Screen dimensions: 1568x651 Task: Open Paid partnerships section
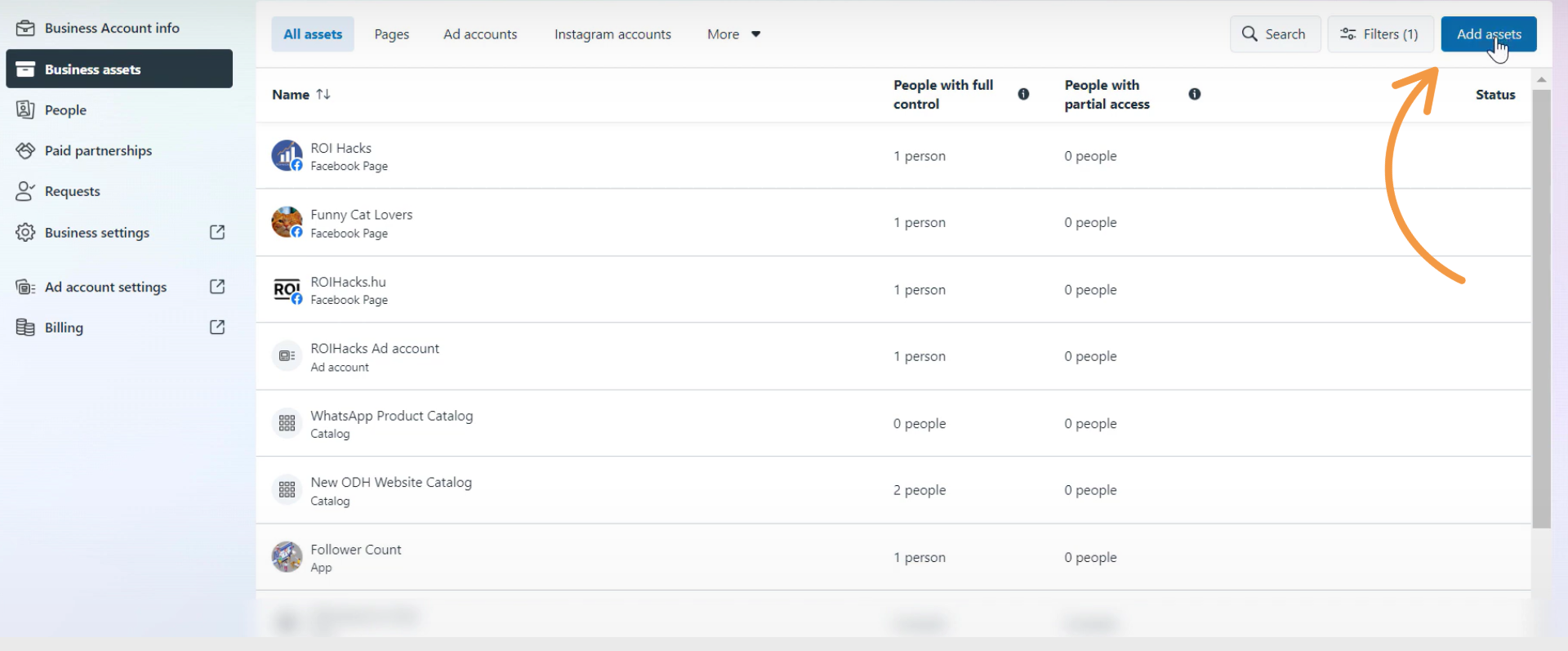119,150
